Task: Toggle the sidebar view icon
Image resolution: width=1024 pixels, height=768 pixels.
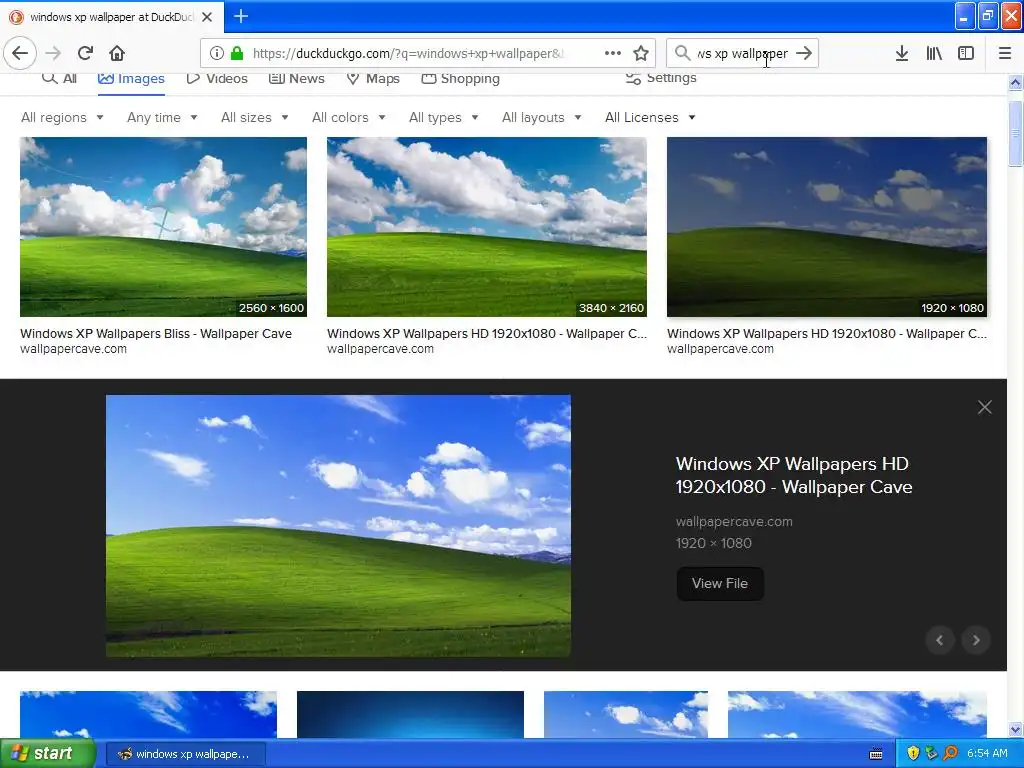Action: 966,53
